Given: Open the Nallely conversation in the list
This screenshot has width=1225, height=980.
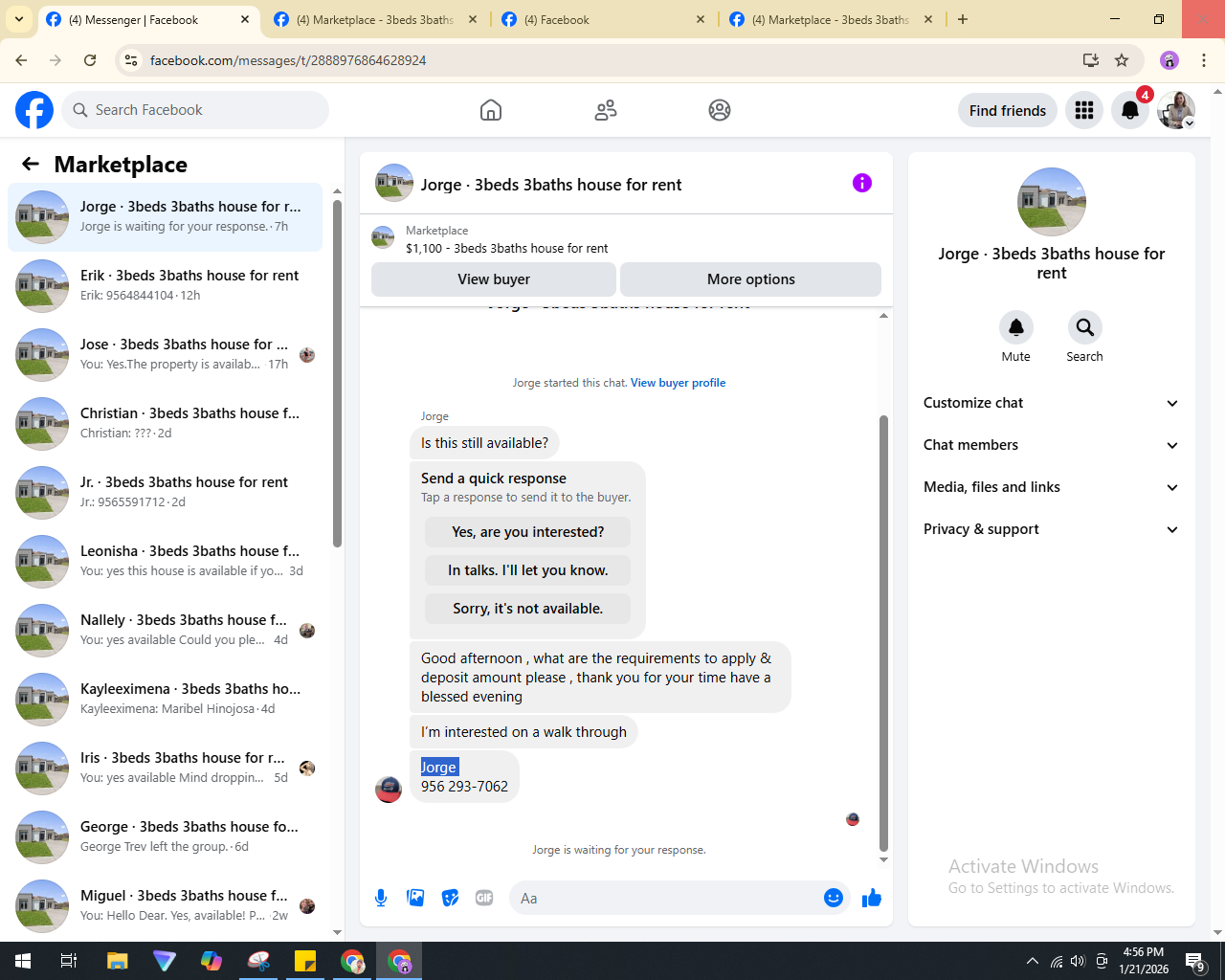Looking at the screenshot, I should coord(165,631).
